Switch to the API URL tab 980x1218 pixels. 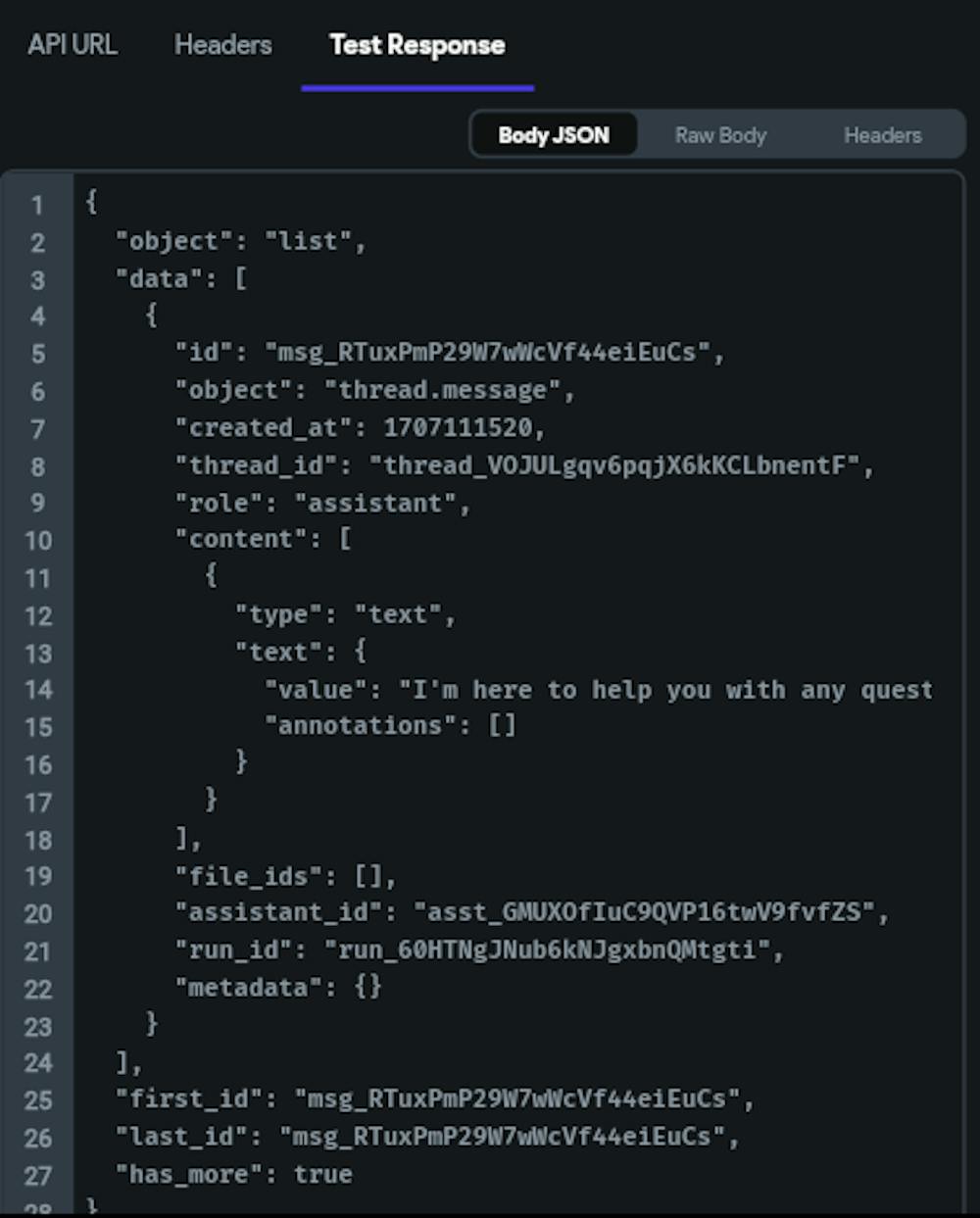tap(71, 45)
